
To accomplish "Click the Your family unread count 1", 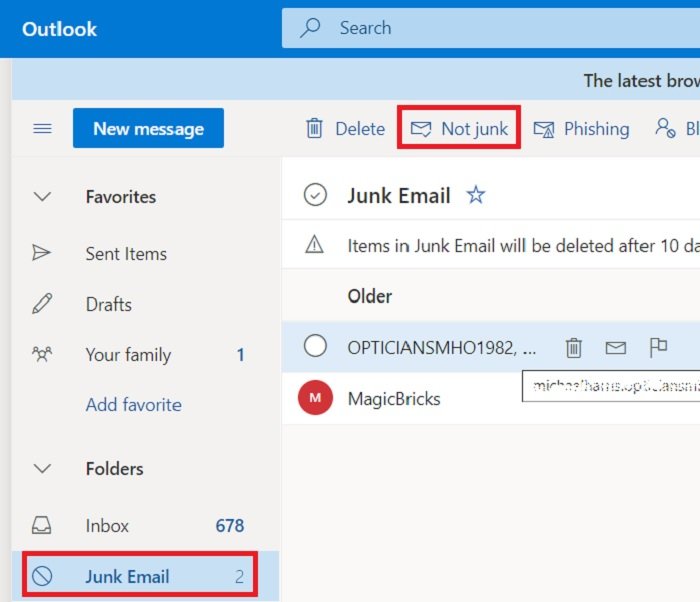I will 240,355.
